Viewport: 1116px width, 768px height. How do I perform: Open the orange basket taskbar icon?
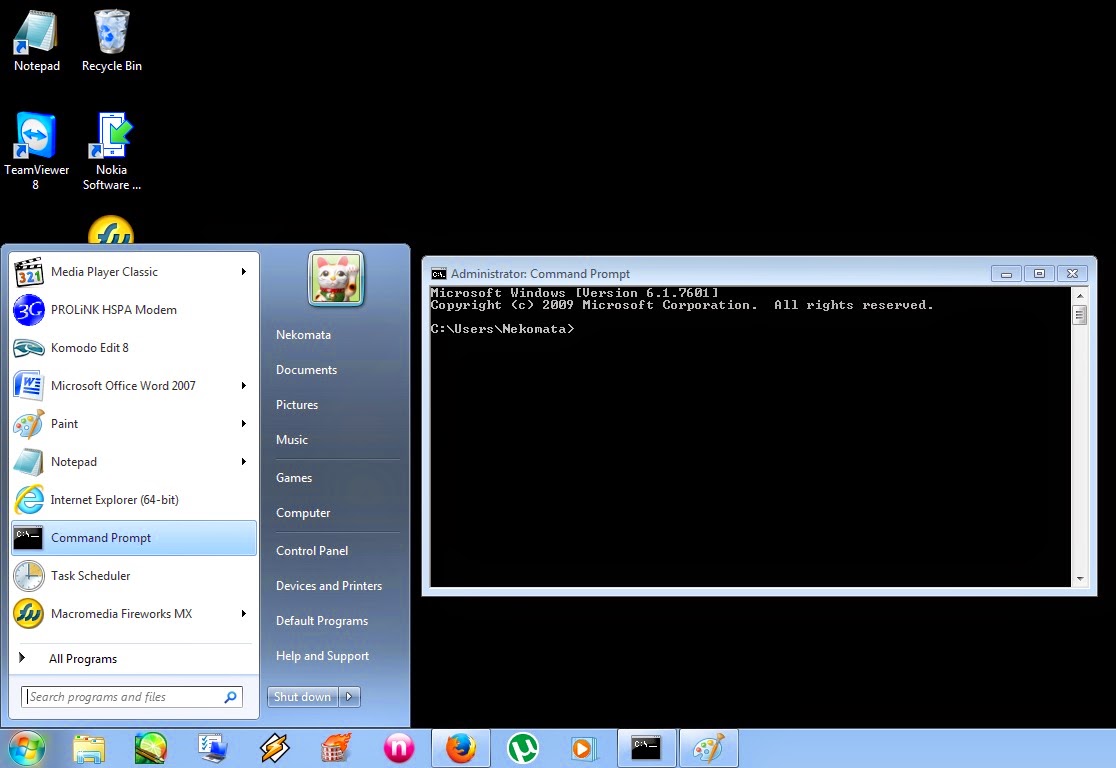tap(337, 749)
